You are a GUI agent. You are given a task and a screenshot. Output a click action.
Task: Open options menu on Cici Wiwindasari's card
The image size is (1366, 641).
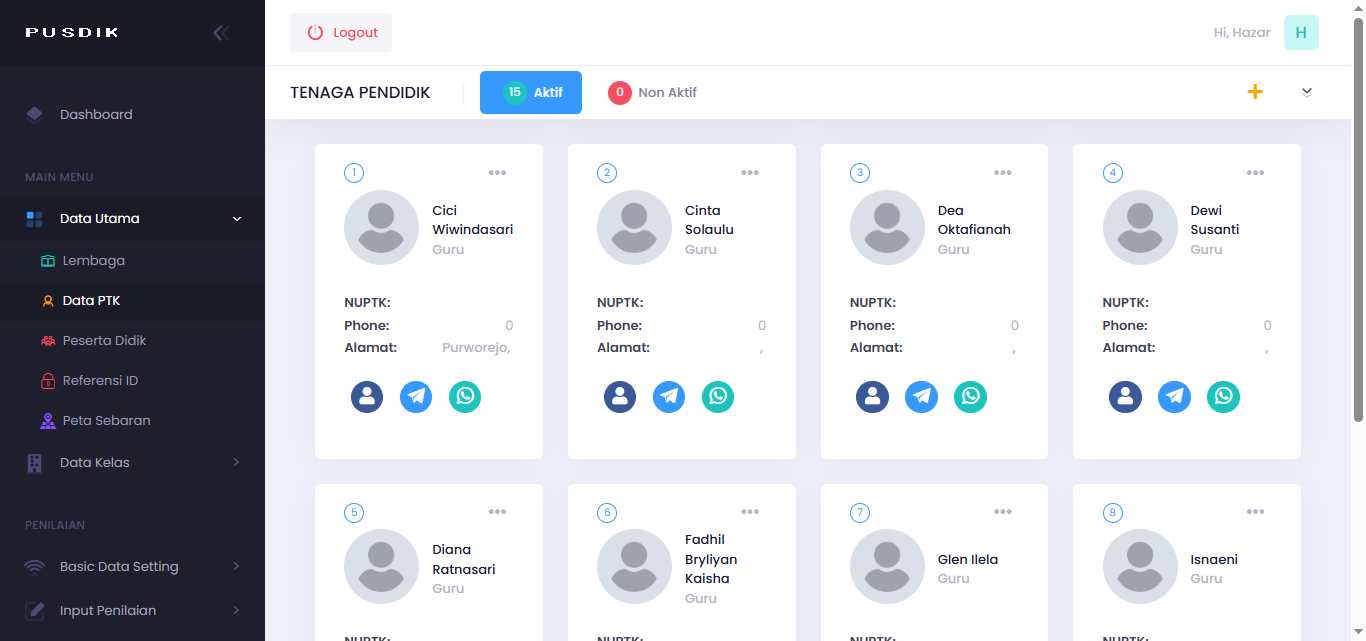(x=497, y=173)
